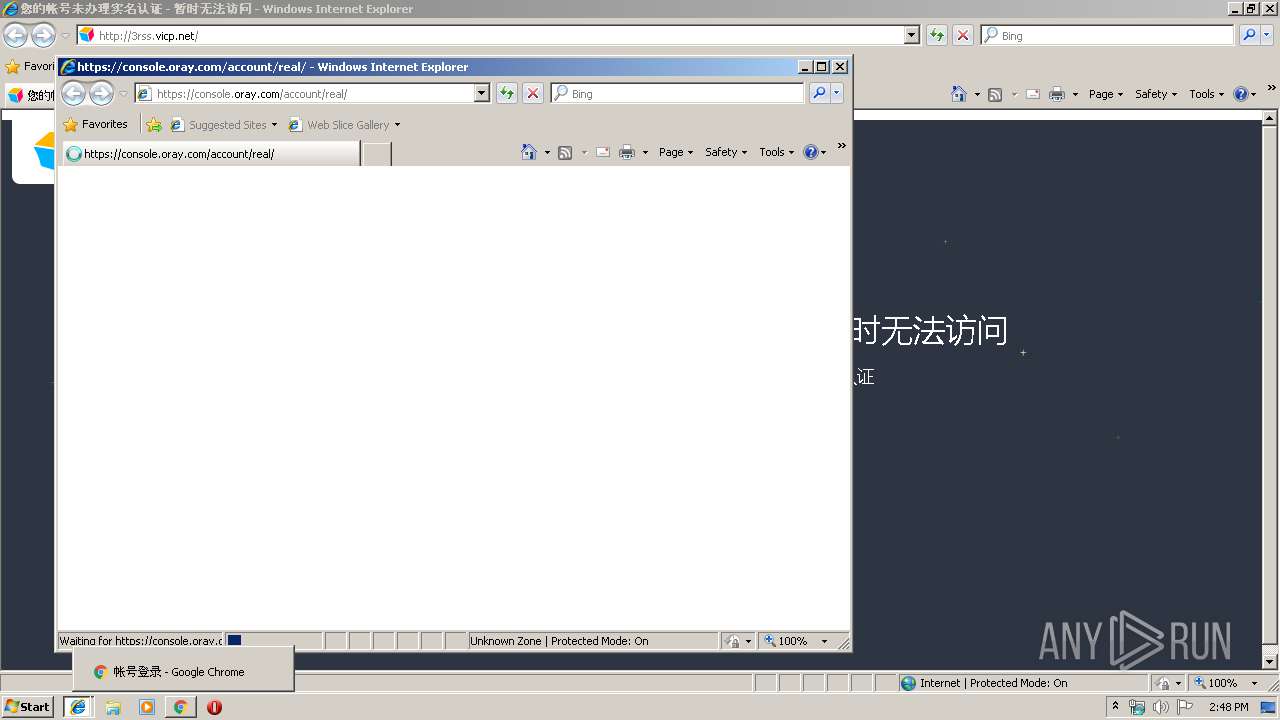Click Add to Favorites Bar star icon
1280x720 pixels.
154,125
